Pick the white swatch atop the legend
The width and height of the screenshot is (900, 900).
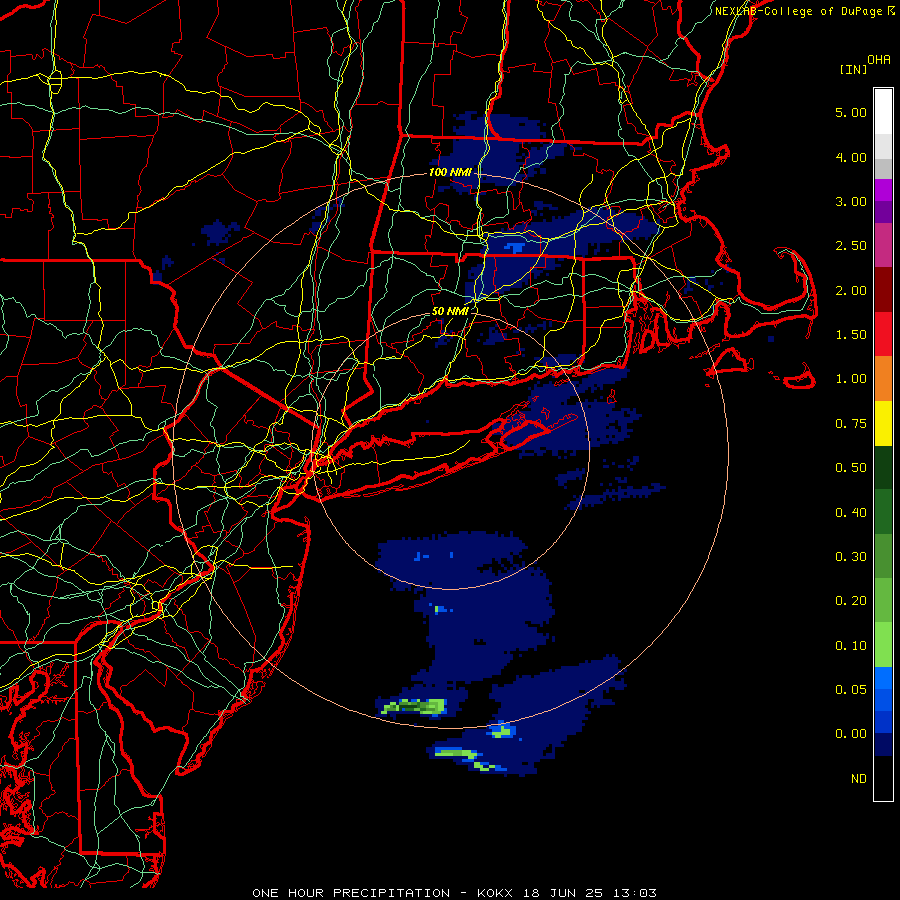point(883,112)
